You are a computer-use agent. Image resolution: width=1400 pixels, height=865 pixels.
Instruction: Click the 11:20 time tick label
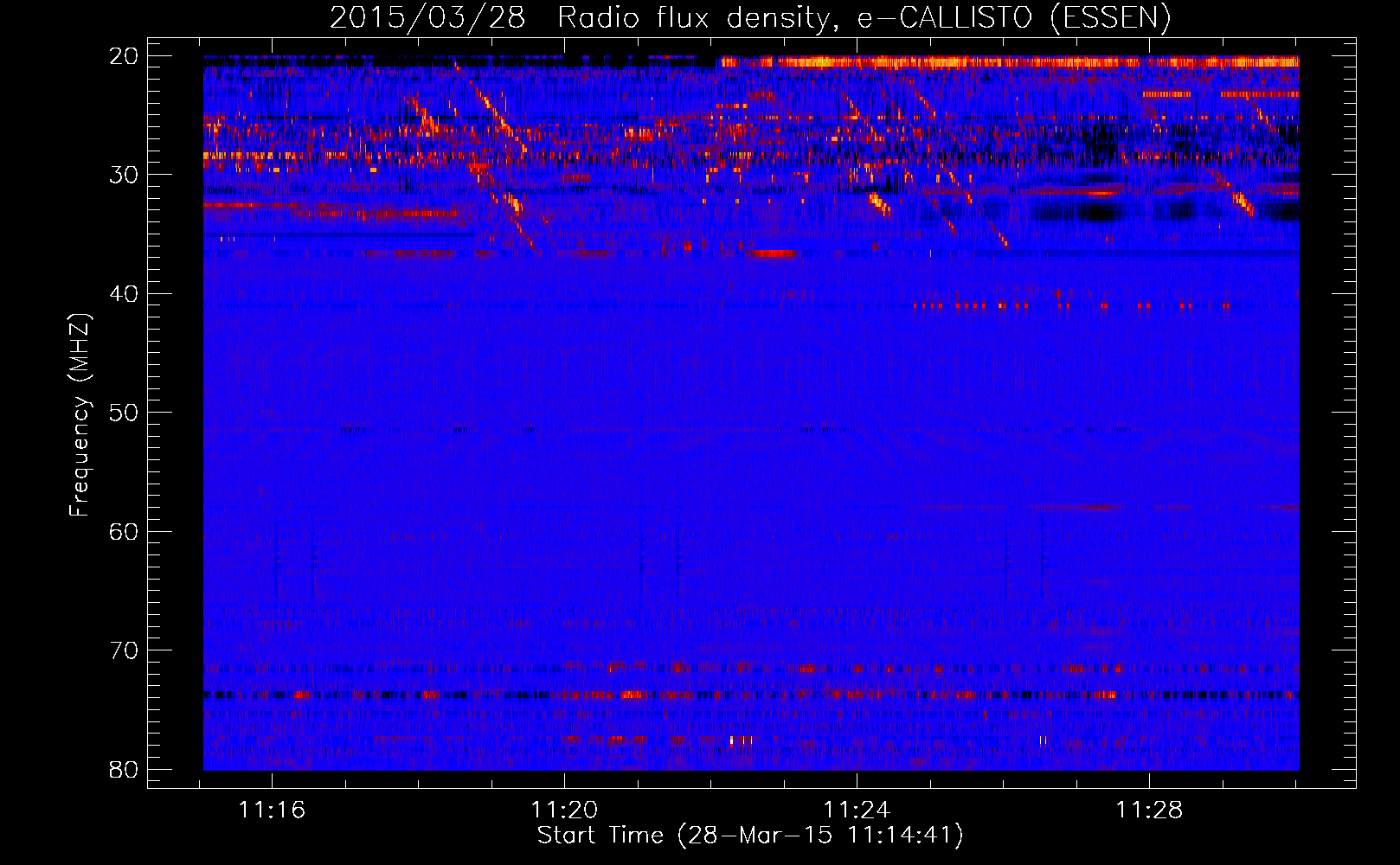click(x=564, y=811)
